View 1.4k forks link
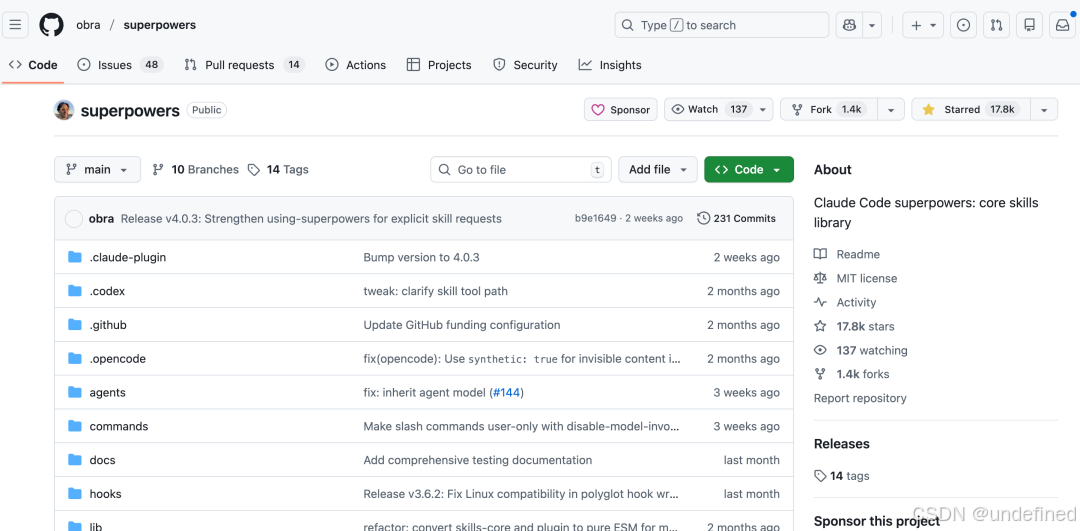 click(x=851, y=374)
